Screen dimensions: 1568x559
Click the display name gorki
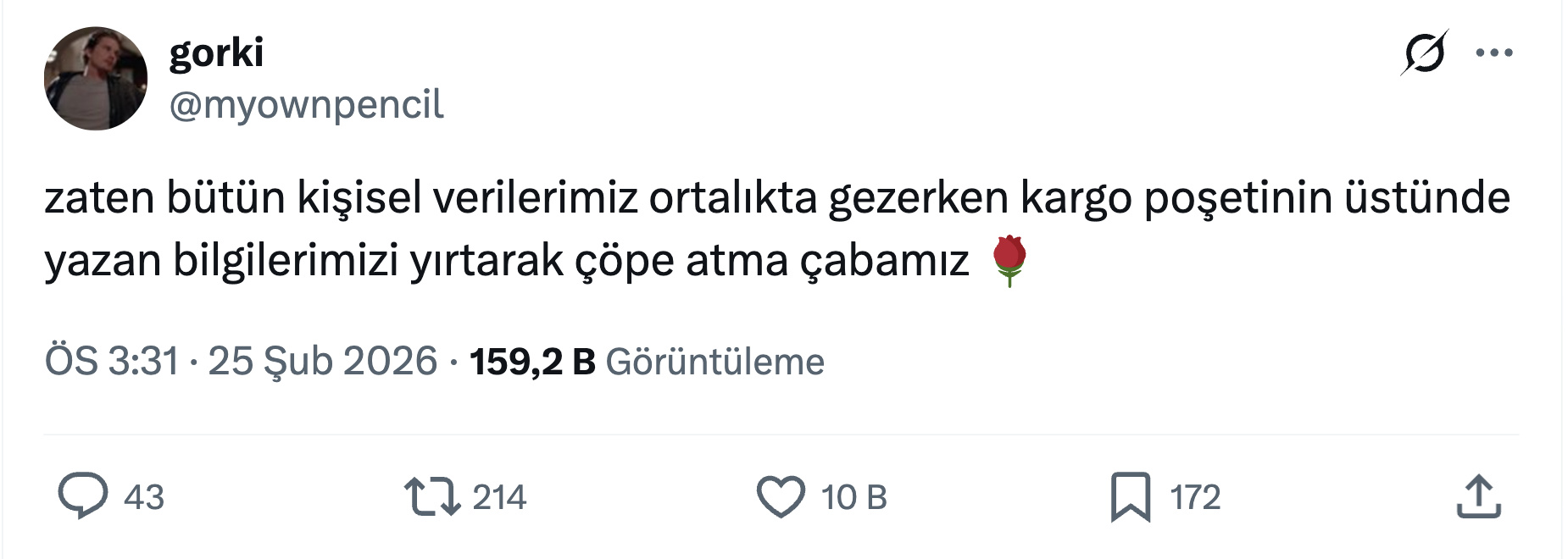click(216, 53)
